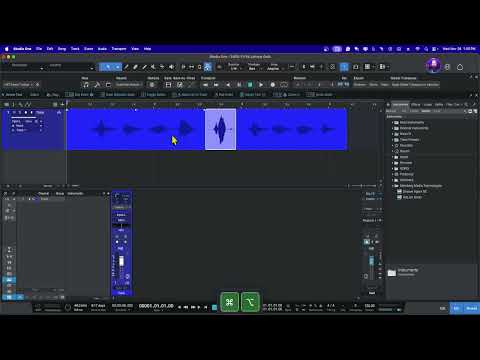Click the bars position counter in transport
480x360 pixels.
pos(156,306)
